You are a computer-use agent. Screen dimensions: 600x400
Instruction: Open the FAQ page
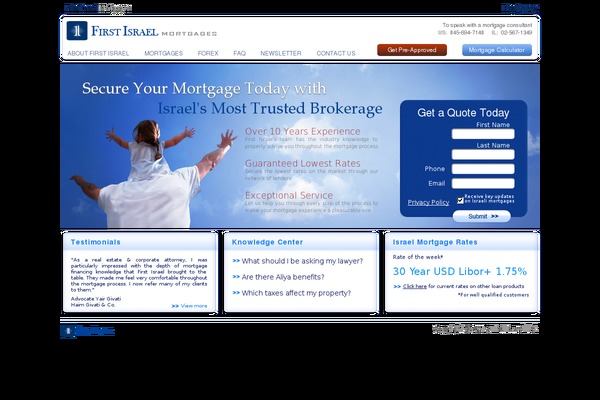pos(239,53)
